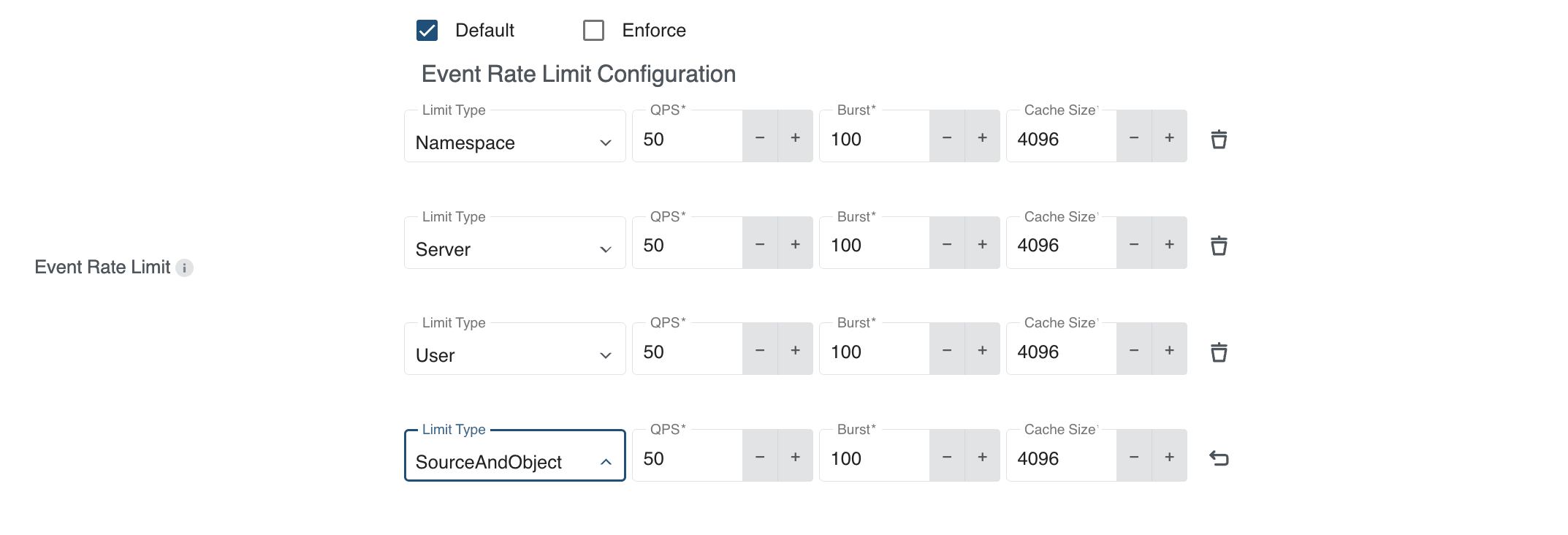Delete the User limit row
The width and height of the screenshot is (1568, 535).
(1218, 352)
